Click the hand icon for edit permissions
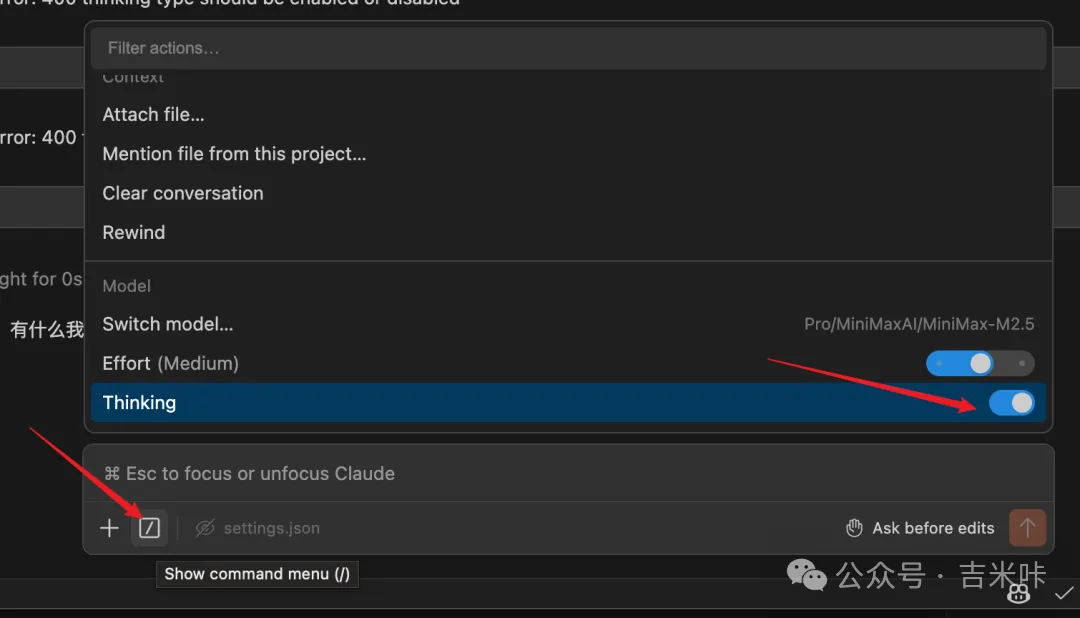The height and width of the screenshot is (618, 1080). tap(854, 528)
